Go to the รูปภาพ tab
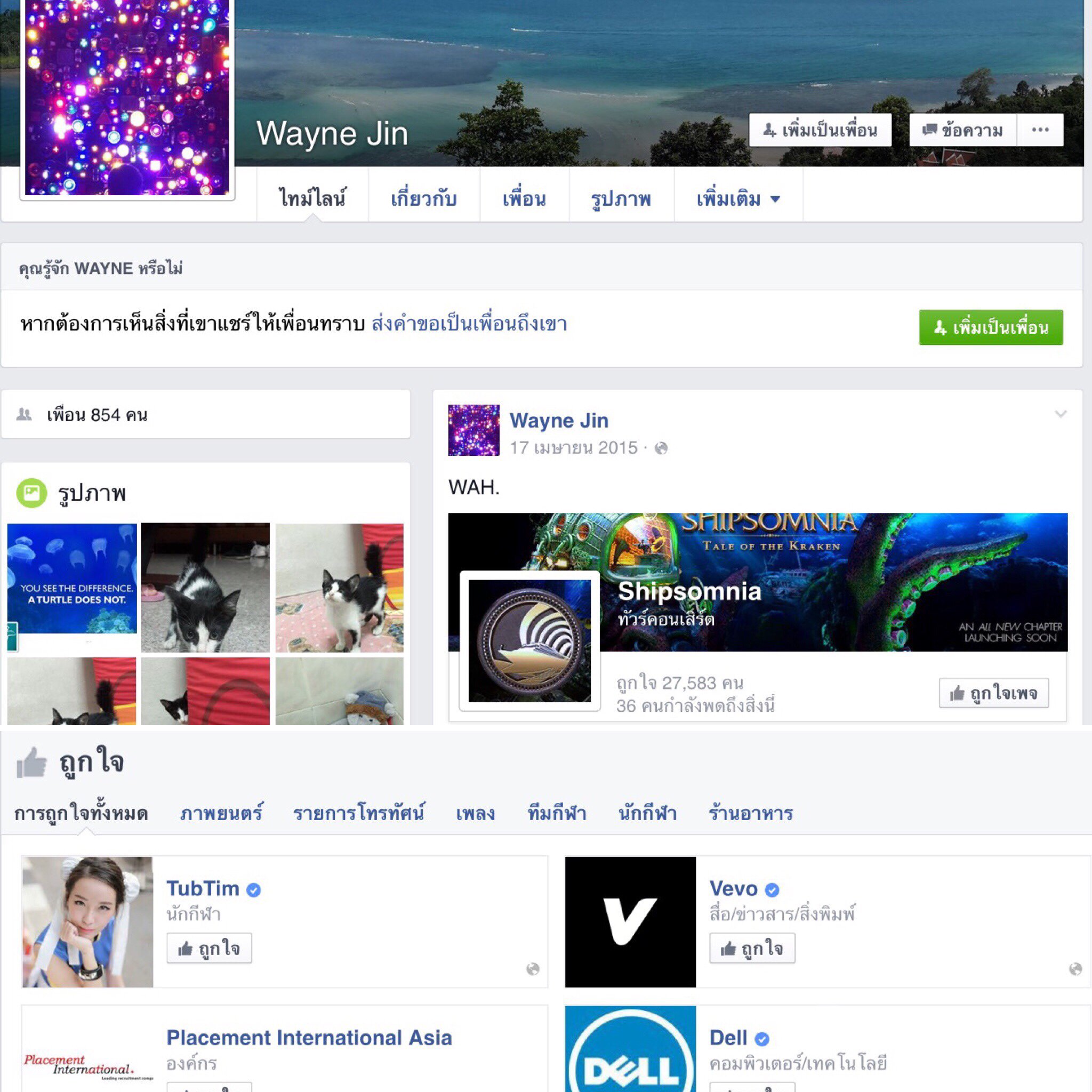The height and width of the screenshot is (1092, 1092). 621,199
